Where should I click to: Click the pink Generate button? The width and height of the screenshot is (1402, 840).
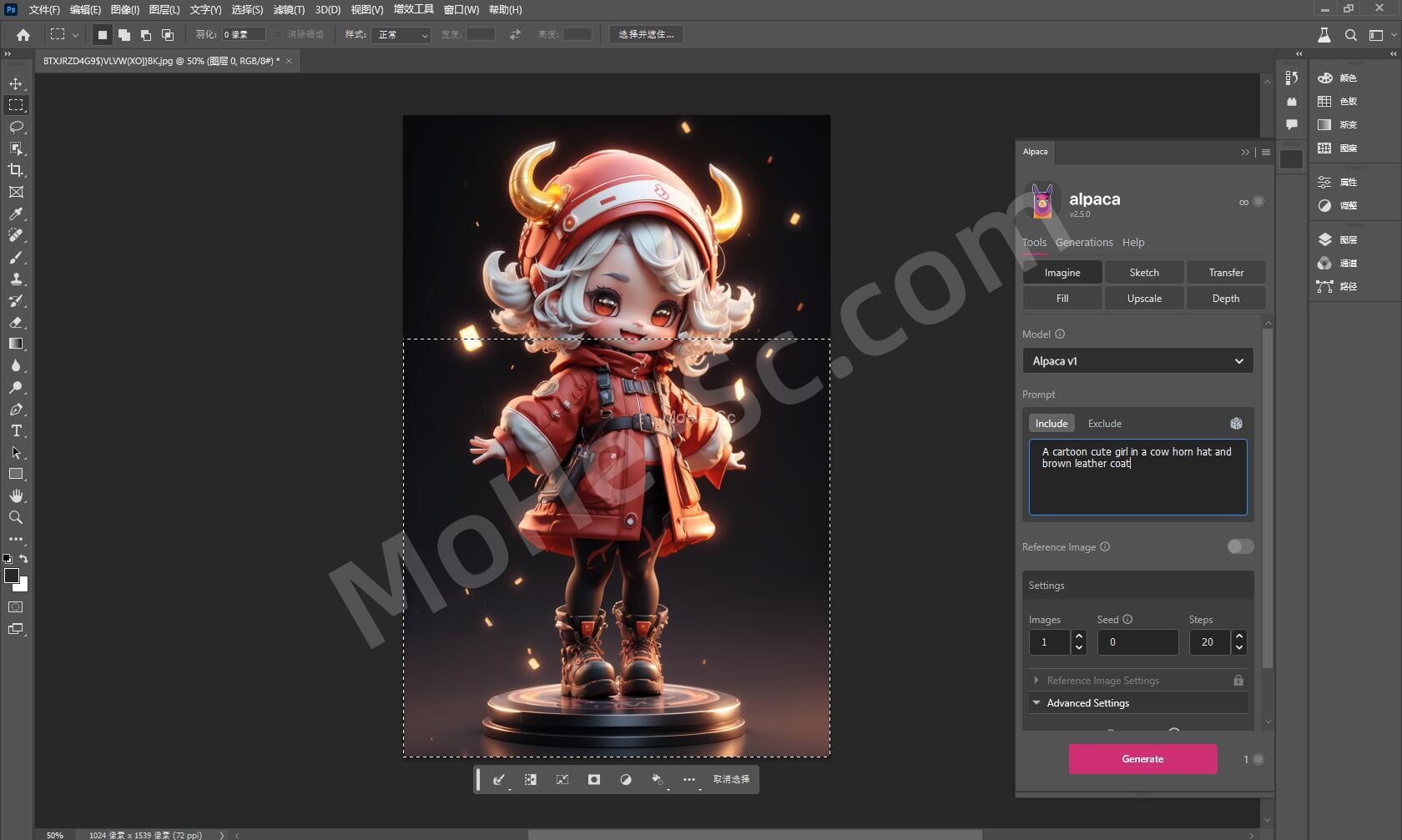pyautogui.click(x=1142, y=759)
